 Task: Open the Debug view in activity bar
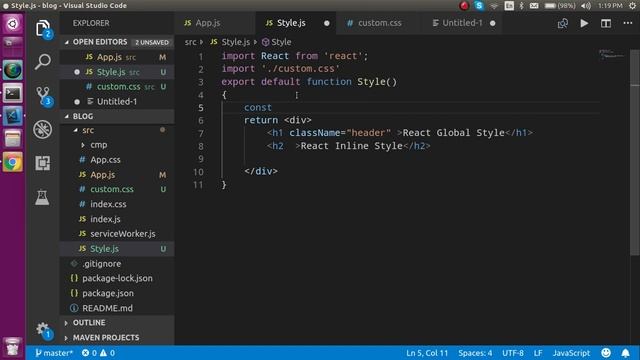[x=42, y=129]
